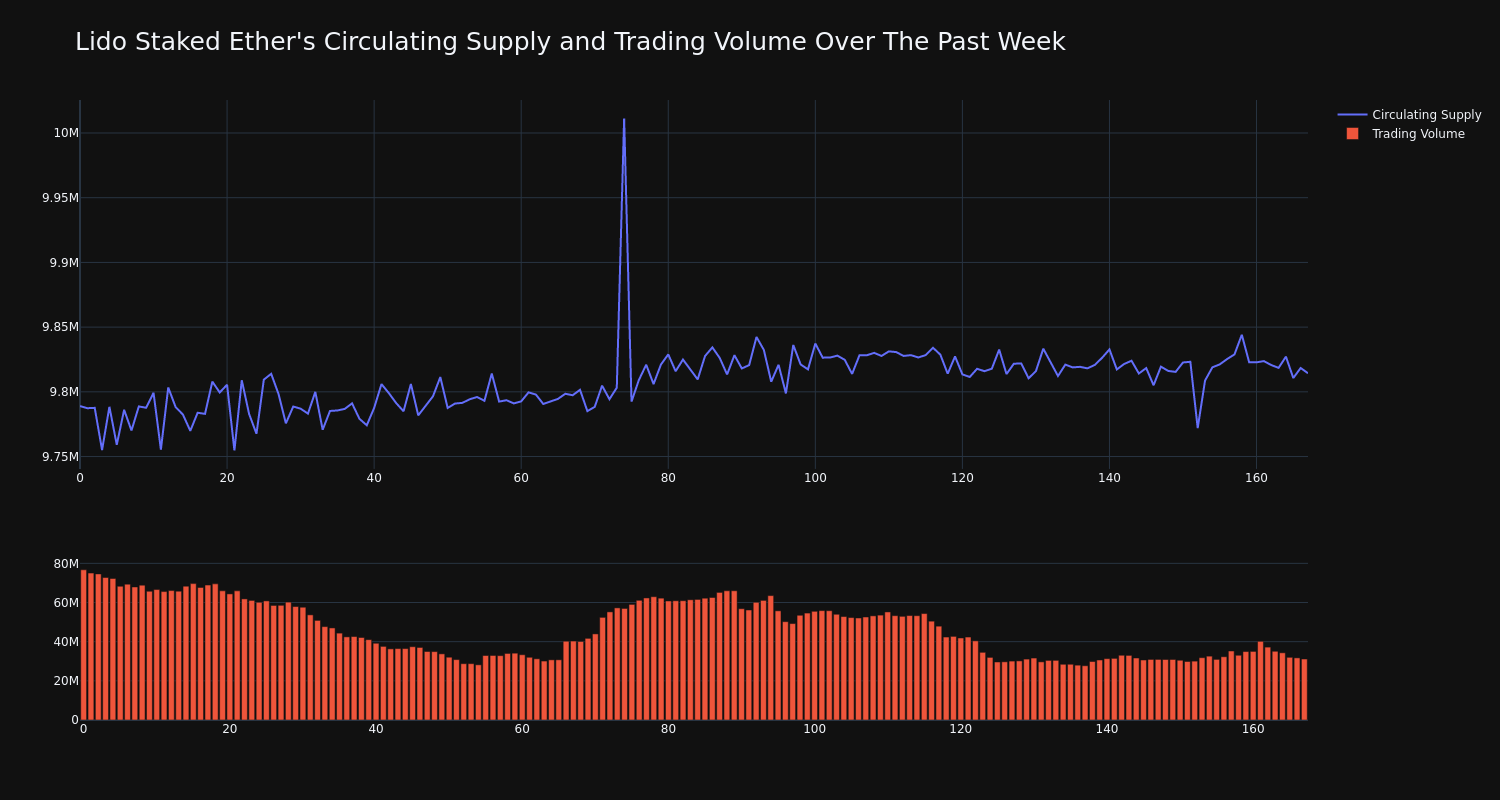Click the 9.8M y-axis label
This screenshot has height=800, width=1500.
[64, 392]
